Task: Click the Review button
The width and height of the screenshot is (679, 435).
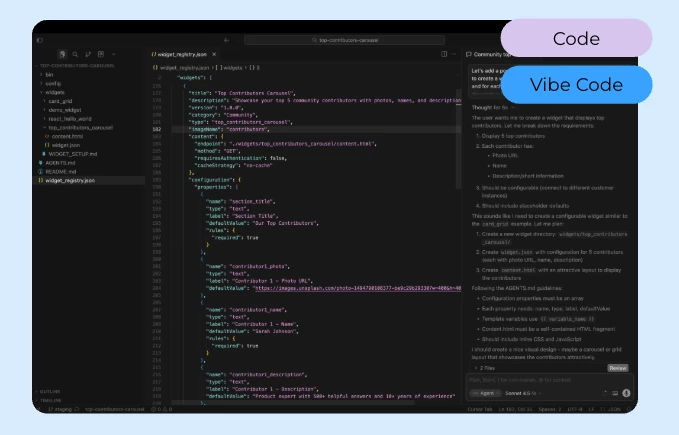Action: [618, 368]
